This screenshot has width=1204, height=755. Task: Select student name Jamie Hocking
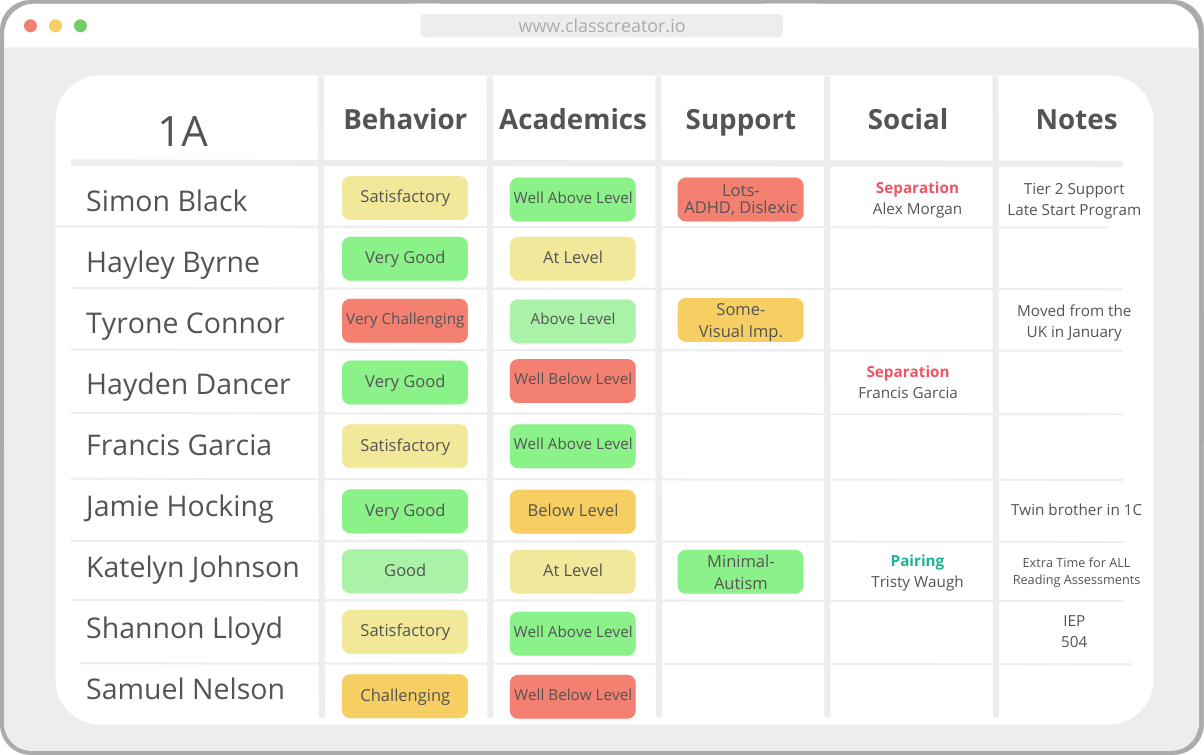[180, 506]
